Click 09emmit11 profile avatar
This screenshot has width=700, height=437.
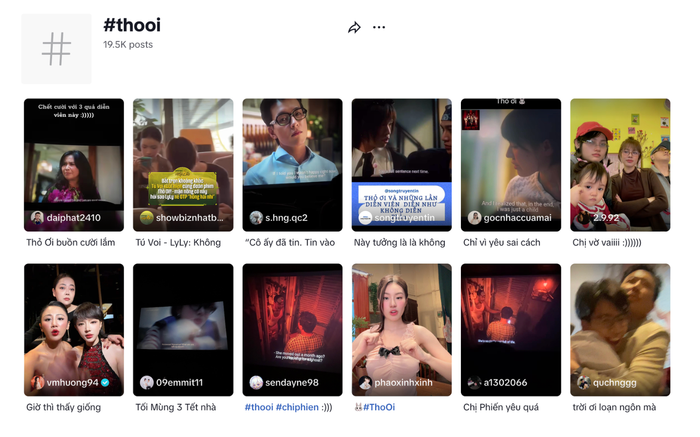tap(147, 382)
